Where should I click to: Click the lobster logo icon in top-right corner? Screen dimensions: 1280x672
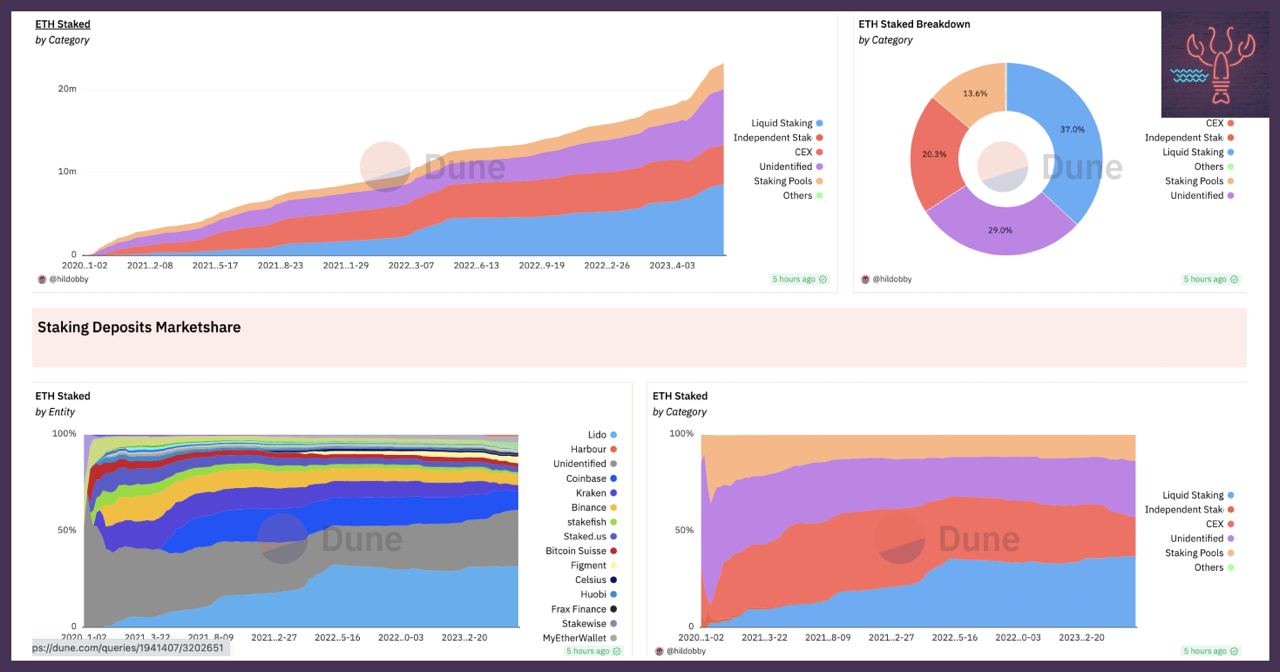[1215, 65]
